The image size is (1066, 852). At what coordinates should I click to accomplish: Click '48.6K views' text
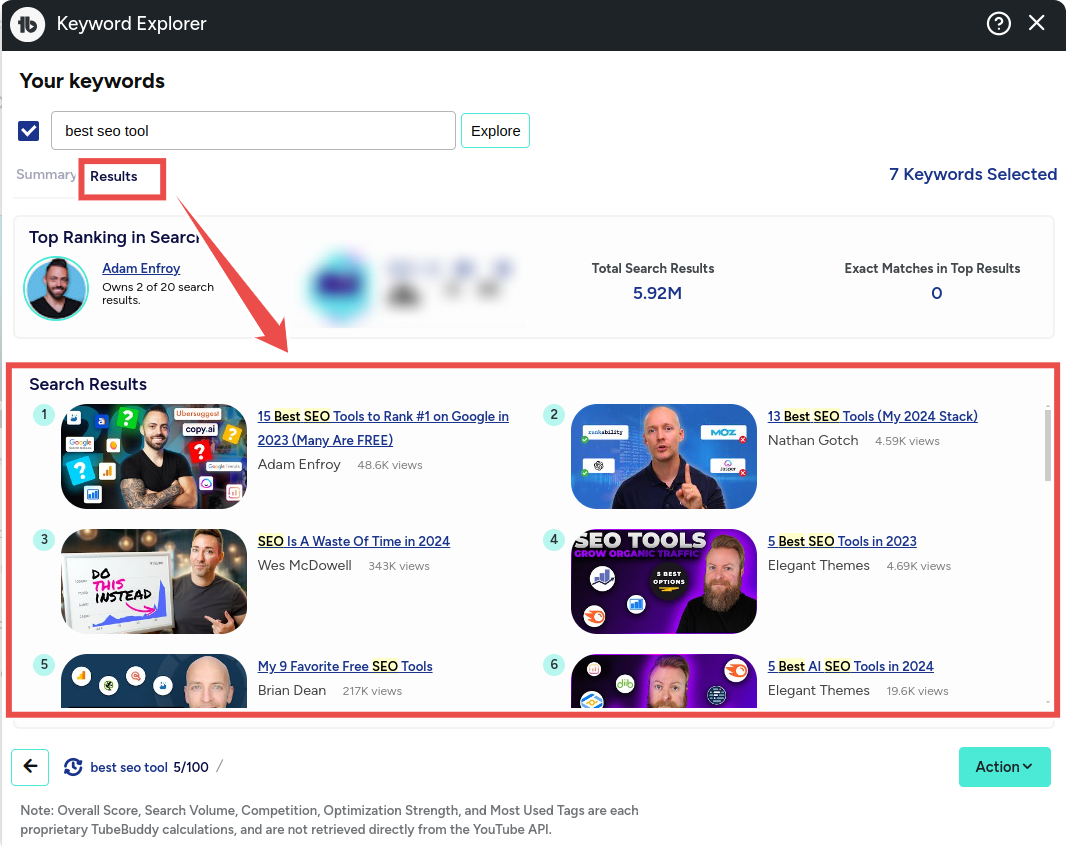pos(390,465)
